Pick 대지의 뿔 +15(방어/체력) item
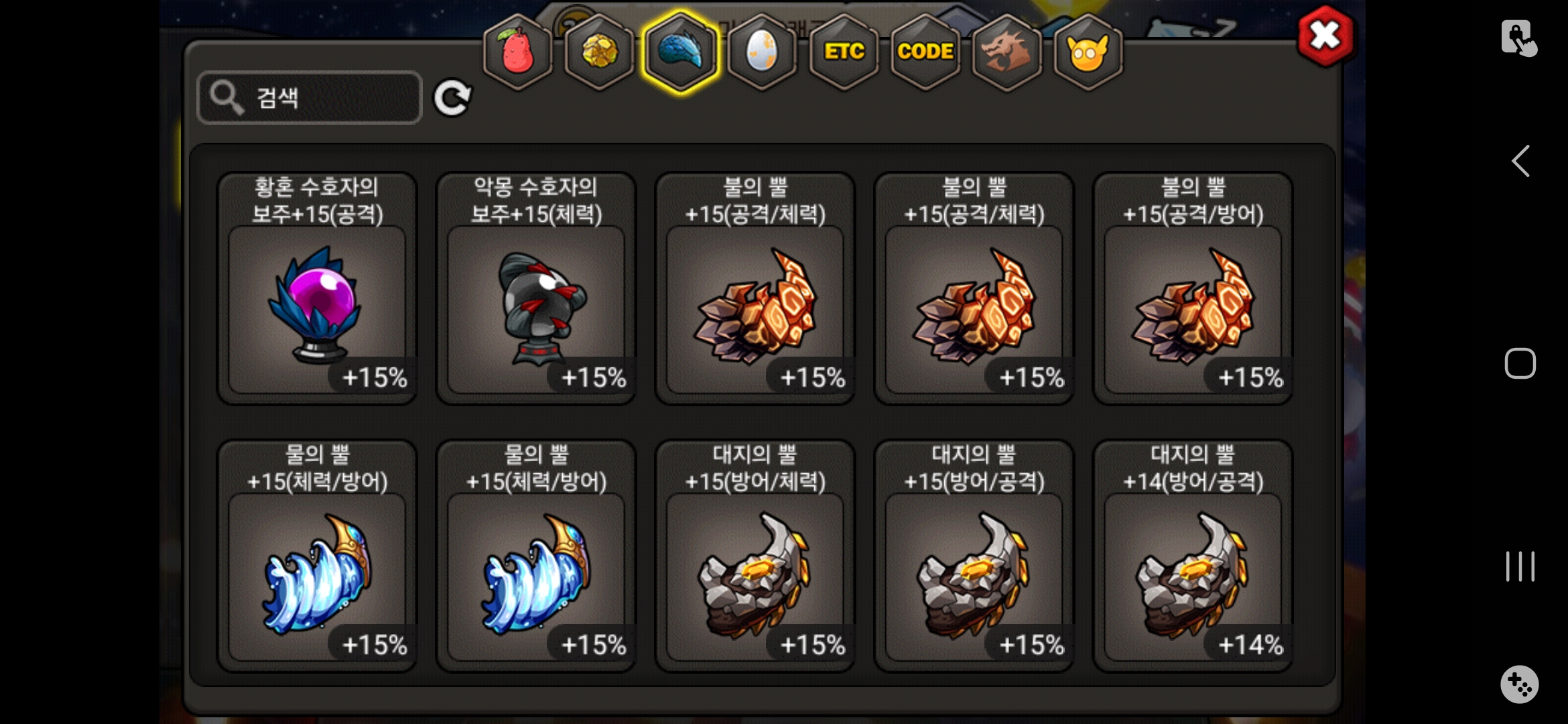1568x724 pixels. pos(755,556)
